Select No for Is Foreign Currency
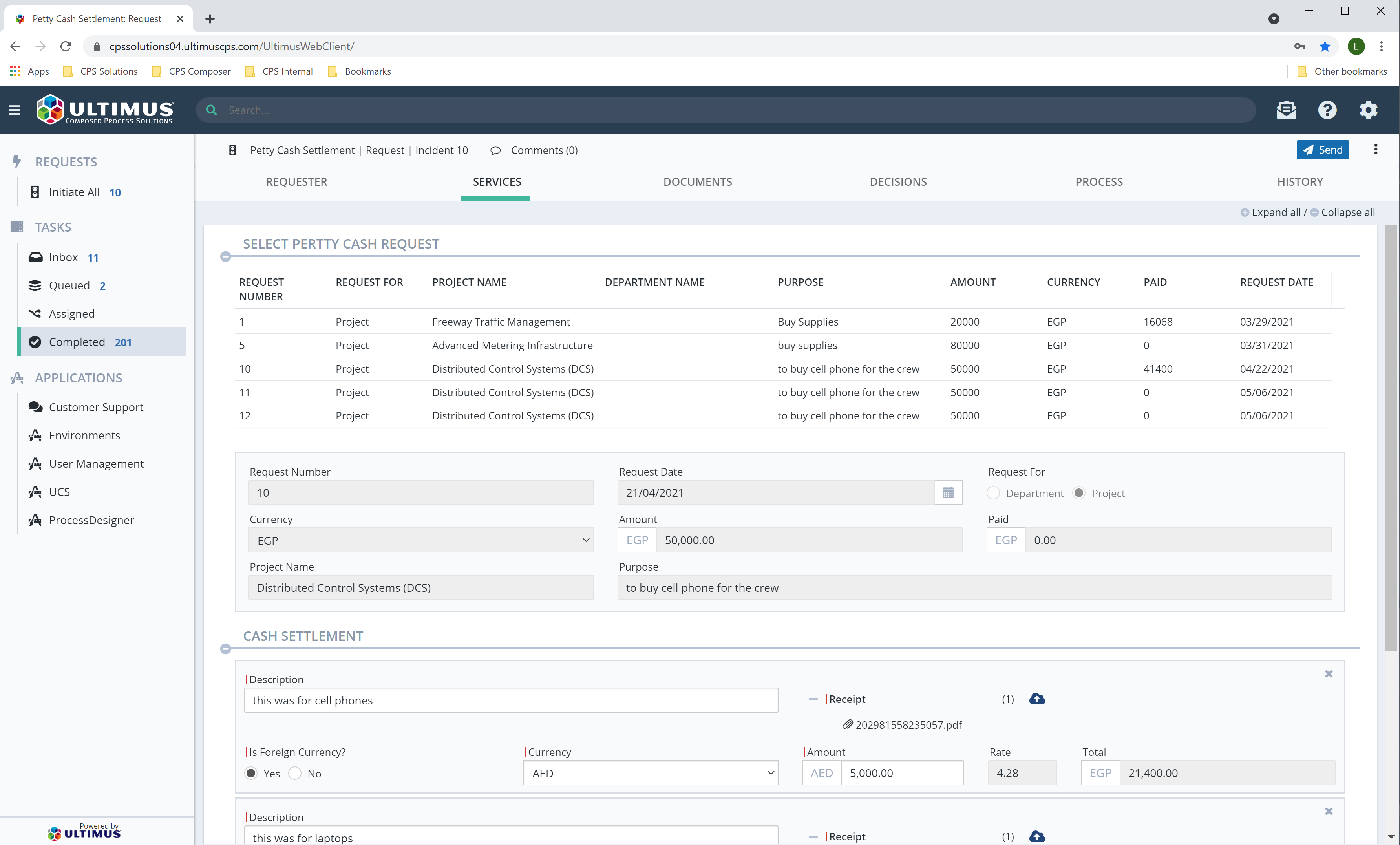1400x845 pixels. [x=295, y=774]
